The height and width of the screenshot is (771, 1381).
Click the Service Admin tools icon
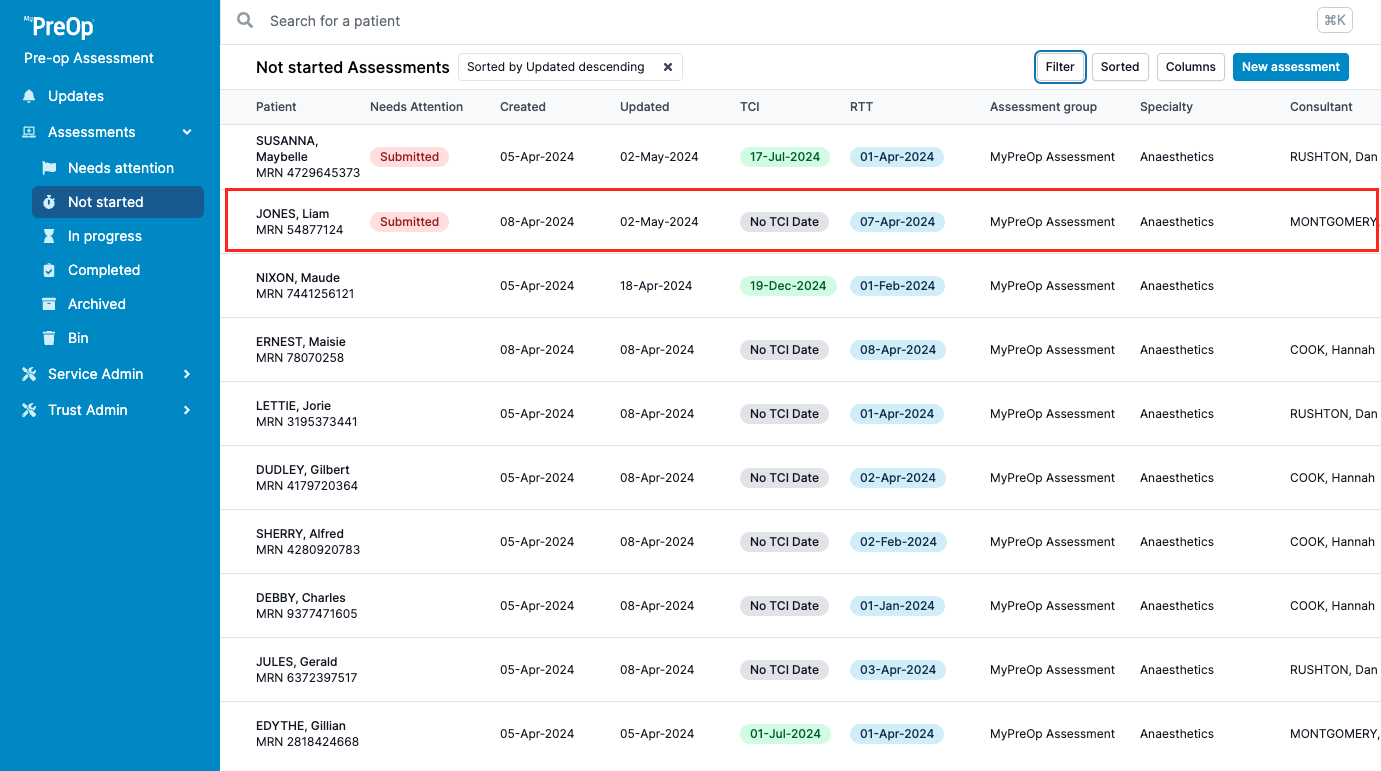point(29,374)
